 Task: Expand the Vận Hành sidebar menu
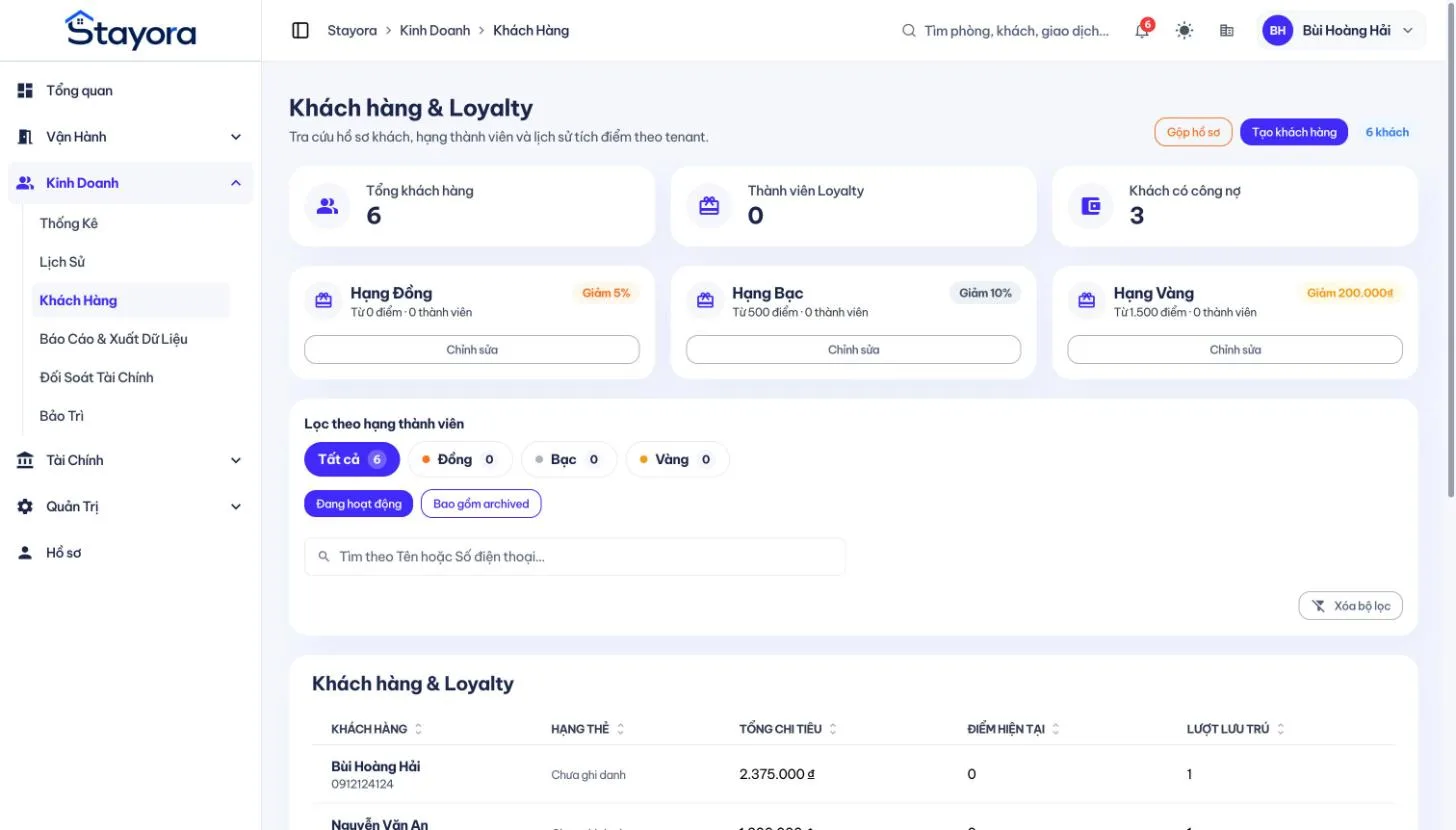point(130,137)
